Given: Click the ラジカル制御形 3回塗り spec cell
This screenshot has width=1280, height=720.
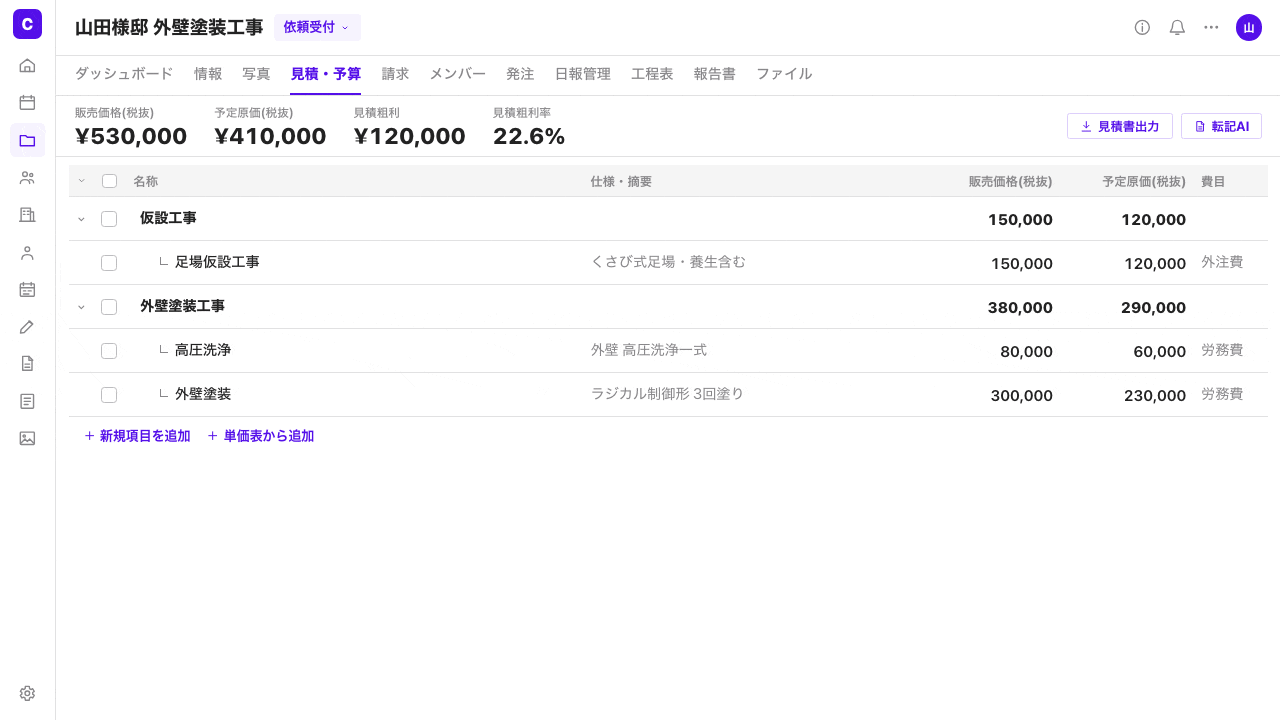Looking at the screenshot, I should (668, 394).
